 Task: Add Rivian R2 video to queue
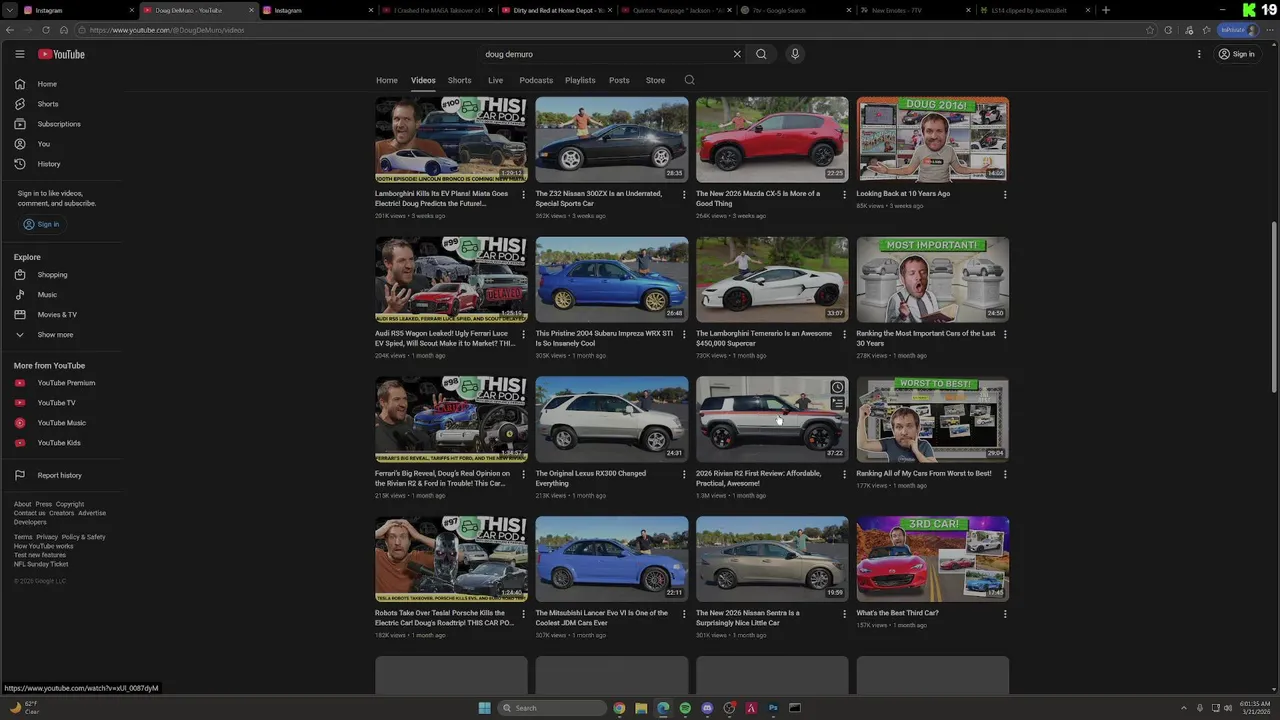tap(837, 403)
